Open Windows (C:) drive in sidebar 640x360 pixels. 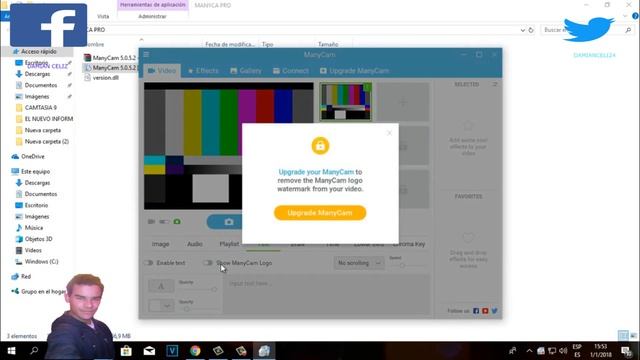point(41,261)
